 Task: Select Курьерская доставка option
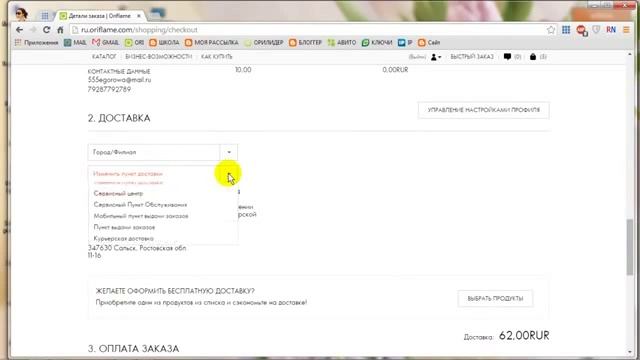click(x=124, y=238)
